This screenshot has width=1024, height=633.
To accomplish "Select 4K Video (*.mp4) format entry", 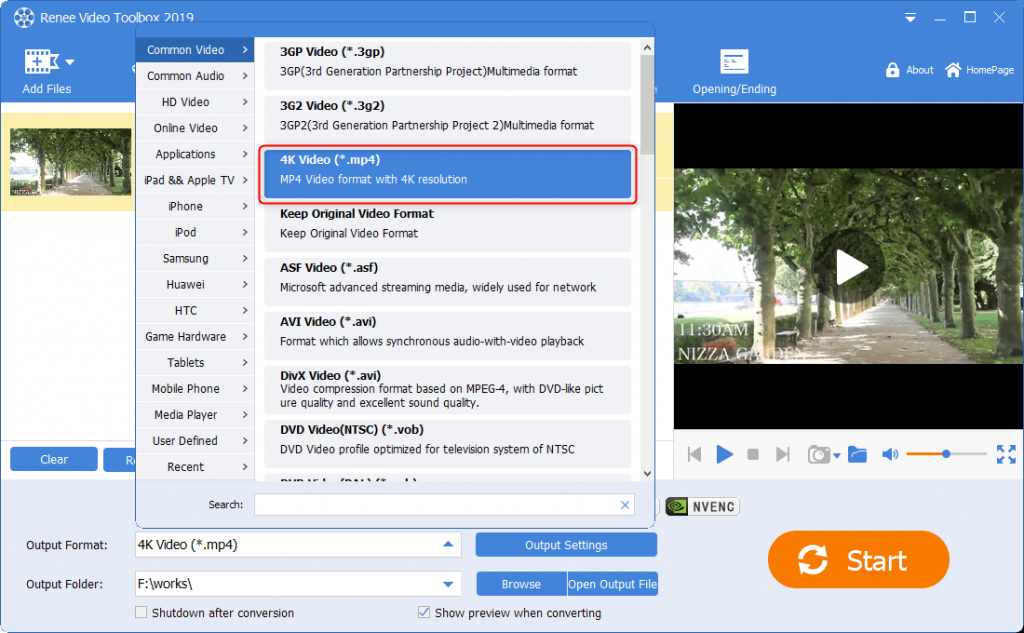I will coord(447,167).
